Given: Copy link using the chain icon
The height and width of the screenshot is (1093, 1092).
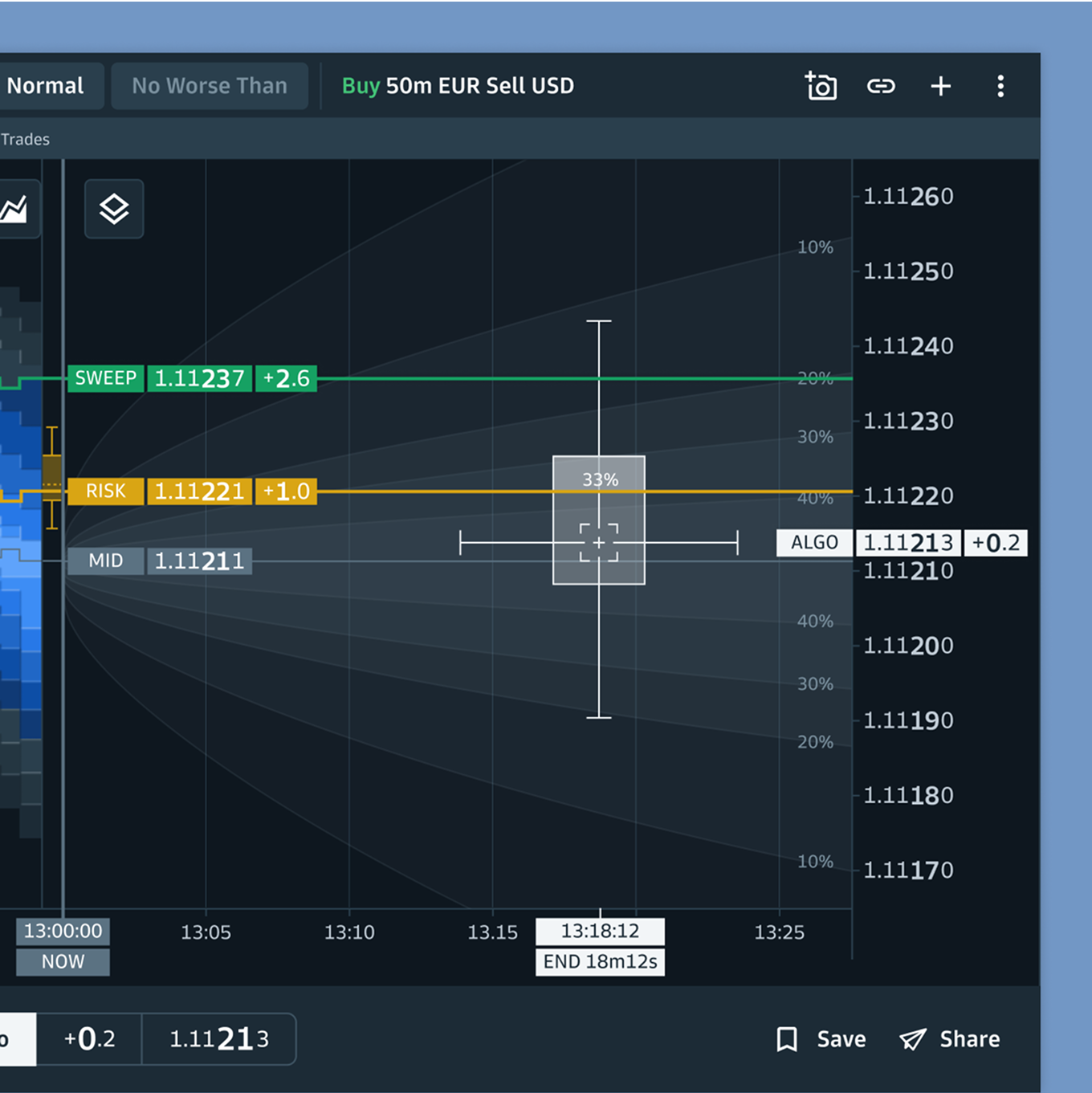Looking at the screenshot, I should (881, 86).
